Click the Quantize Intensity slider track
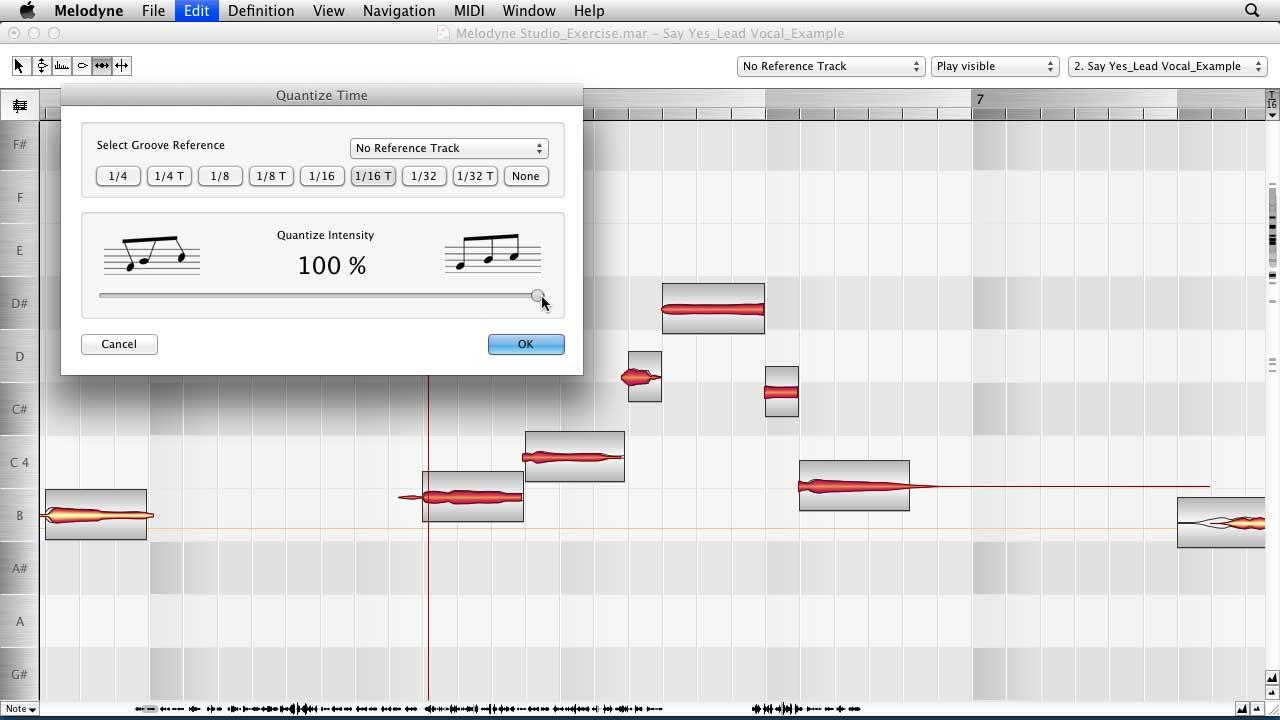 (x=320, y=296)
